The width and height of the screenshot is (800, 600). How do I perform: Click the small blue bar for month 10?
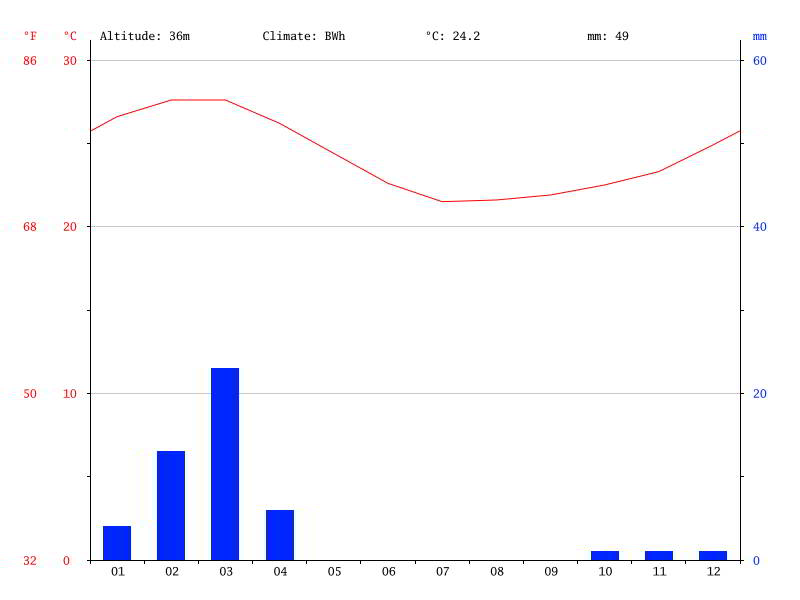click(x=605, y=555)
